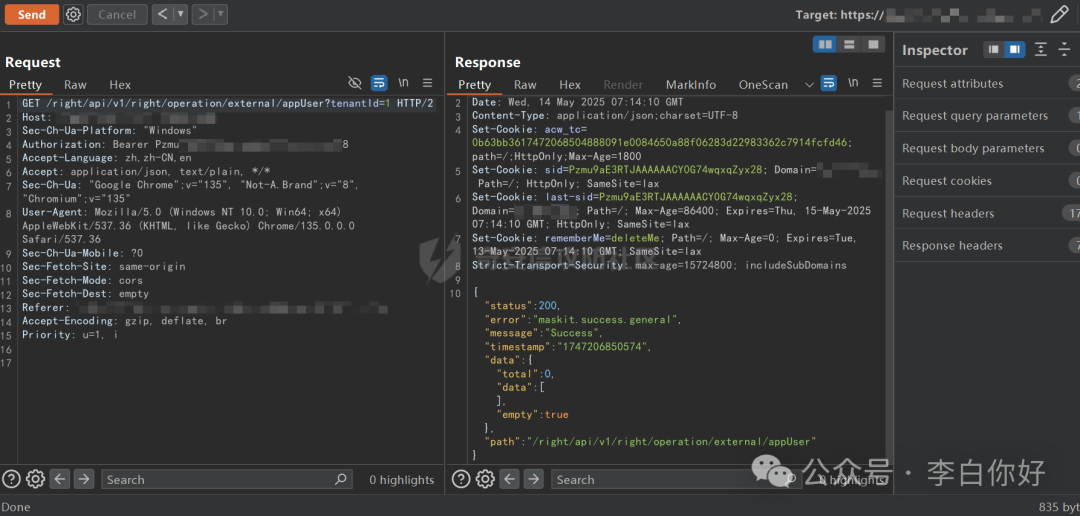Switch to the Request Raw tab
1080x516 pixels.
75,85
